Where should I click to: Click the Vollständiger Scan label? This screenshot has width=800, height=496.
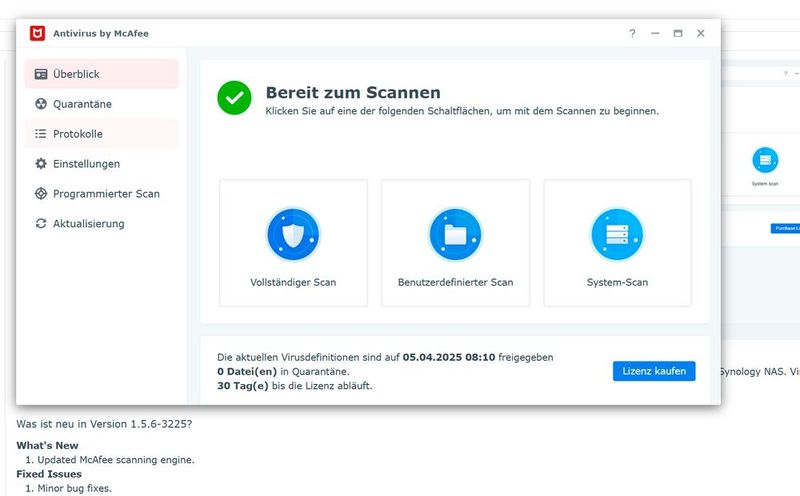click(x=293, y=282)
